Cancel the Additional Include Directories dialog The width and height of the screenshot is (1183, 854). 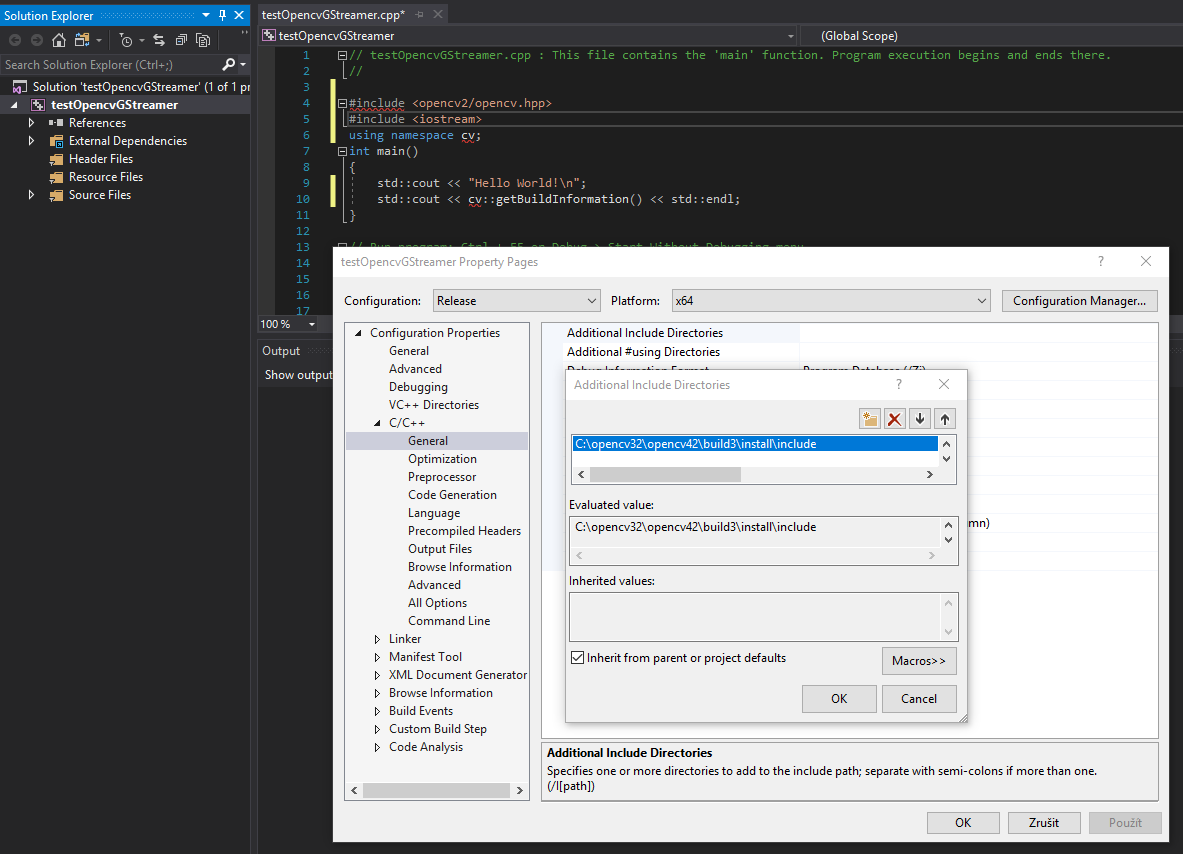pos(919,699)
